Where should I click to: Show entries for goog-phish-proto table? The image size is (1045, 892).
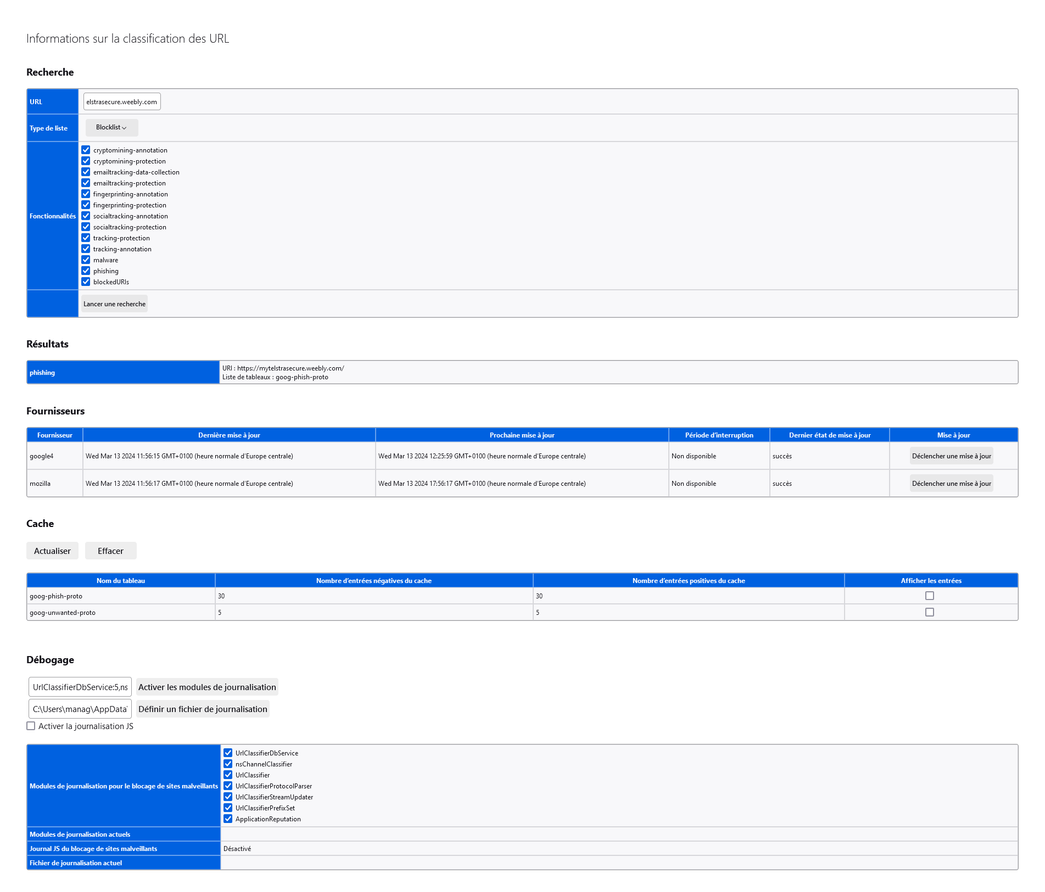click(930, 596)
